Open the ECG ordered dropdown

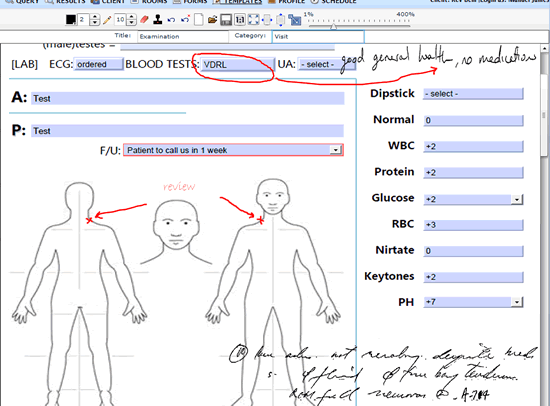[x=98, y=64]
